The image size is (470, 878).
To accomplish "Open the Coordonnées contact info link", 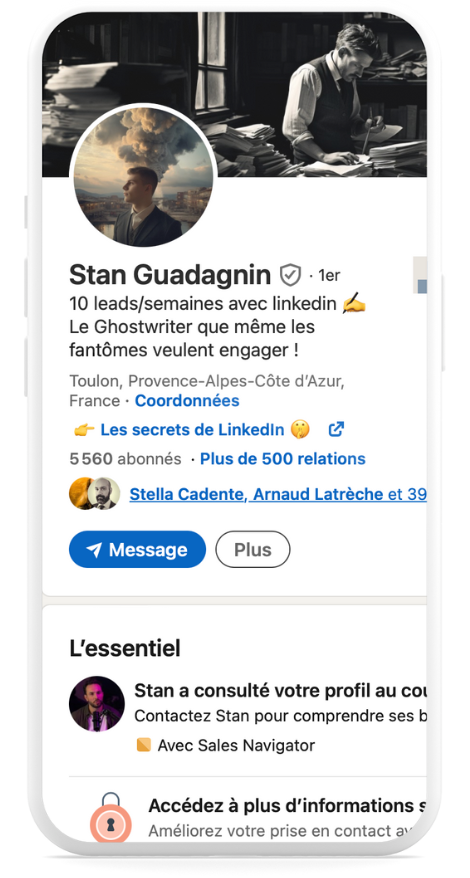I will tap(187, 401).
